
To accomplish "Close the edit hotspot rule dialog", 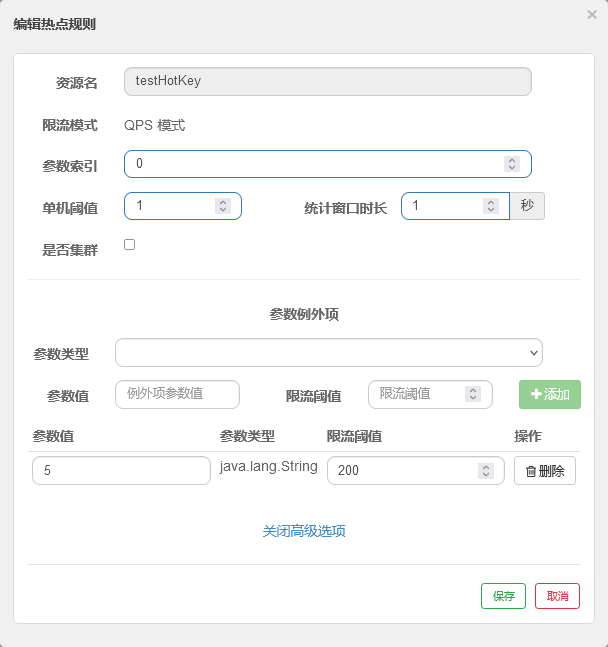I will click(x=592, y=15).
